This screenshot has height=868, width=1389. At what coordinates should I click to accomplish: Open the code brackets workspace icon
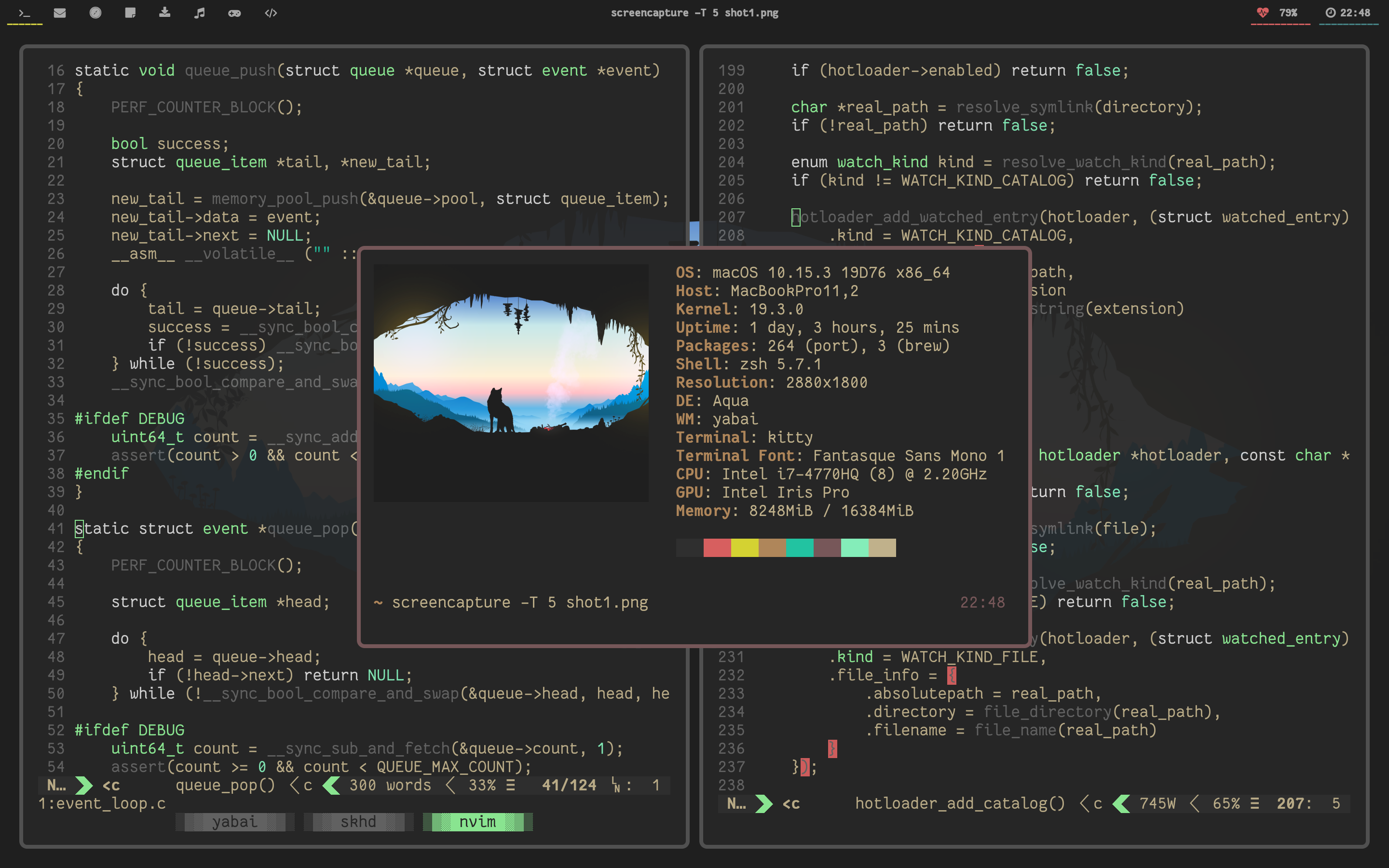271,13
